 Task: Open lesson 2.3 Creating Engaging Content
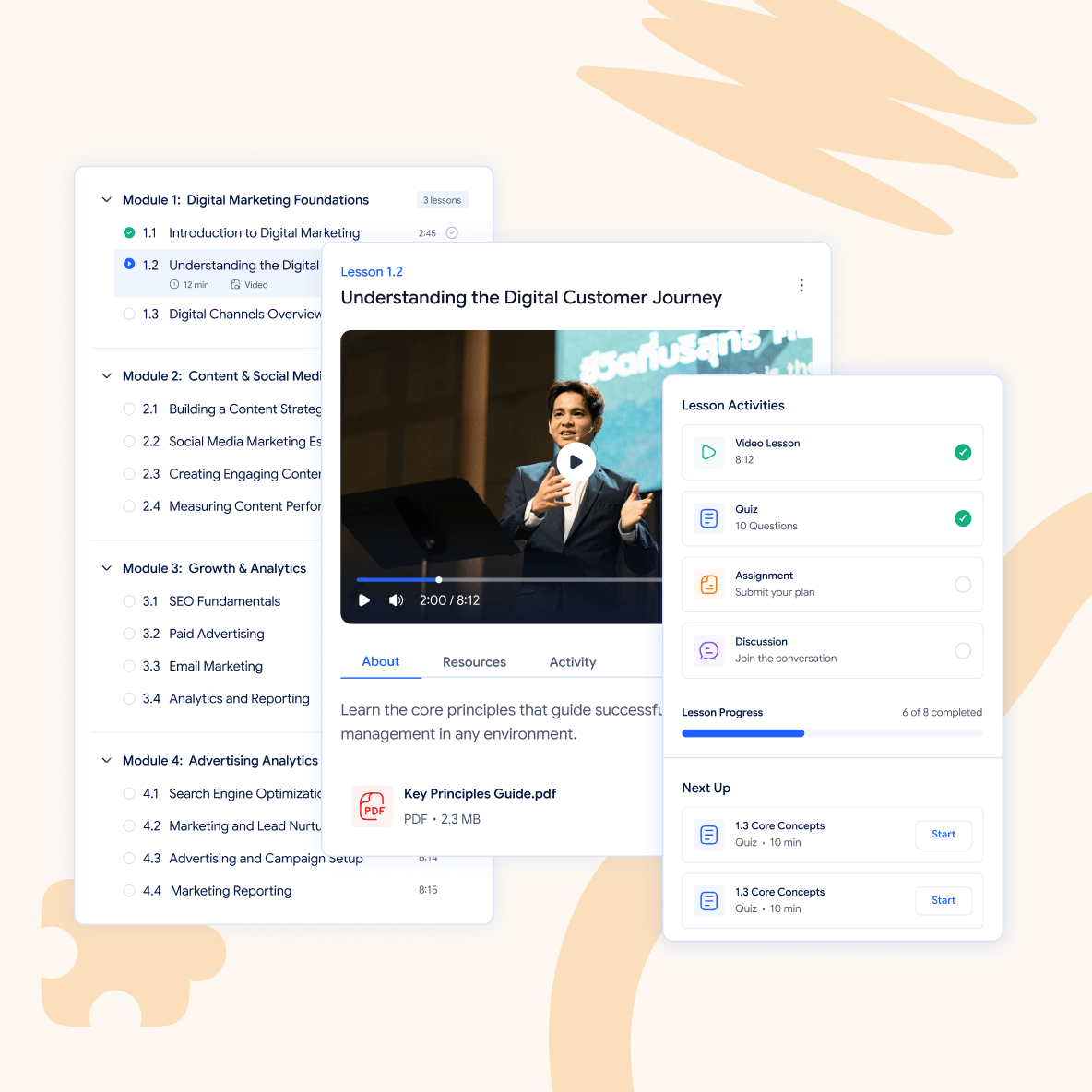[x=244, y=473]
